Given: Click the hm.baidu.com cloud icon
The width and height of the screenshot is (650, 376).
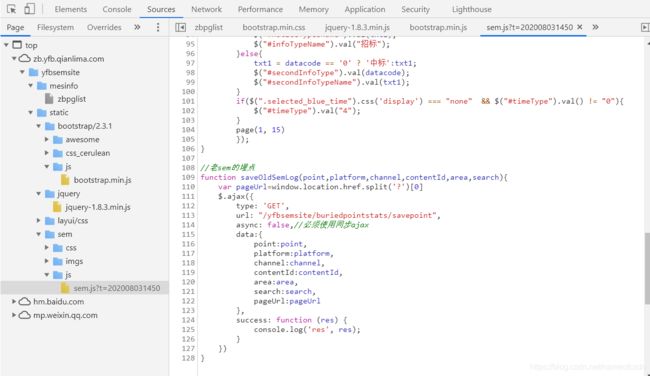Looking at the screenshot, I should (x=25, y=301).
